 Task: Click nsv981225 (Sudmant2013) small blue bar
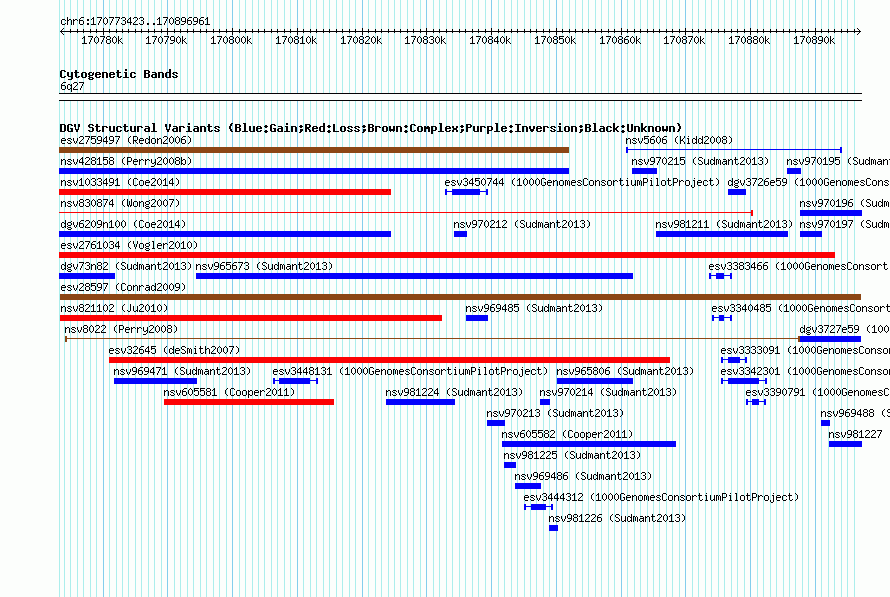[x=510, y=465]
